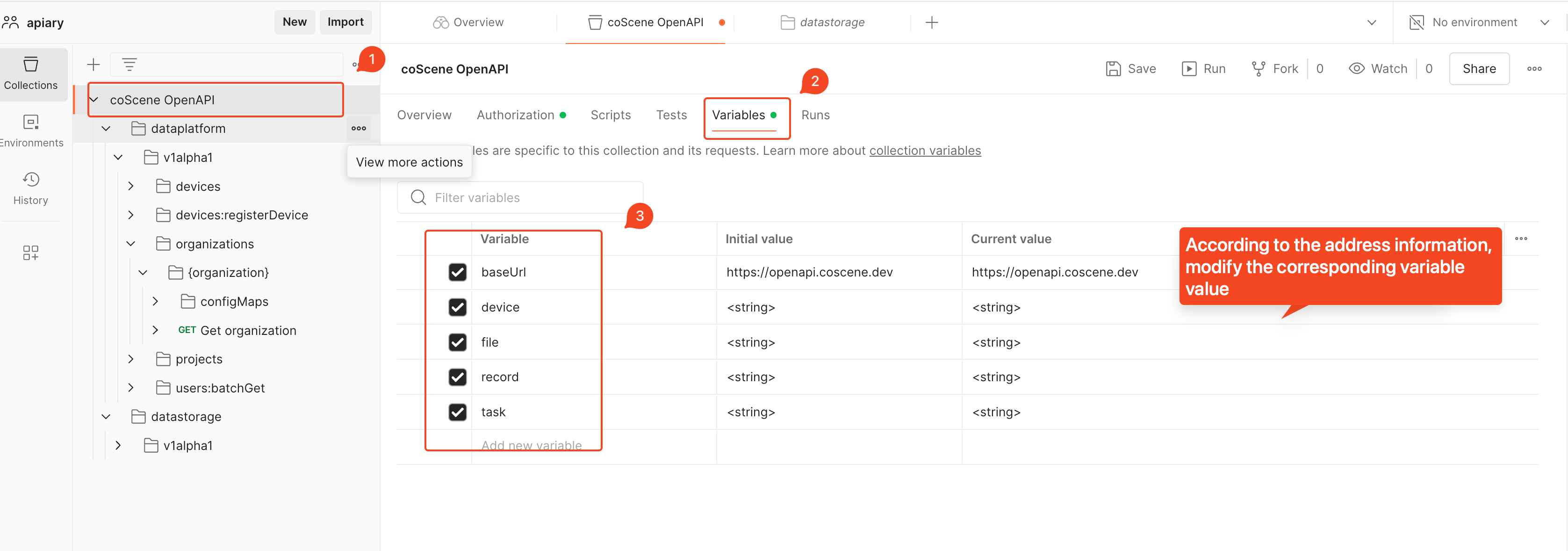The height and width of the screenshot is (551, 1568).
Task: Uncheck the baseUrl variable checkbox
Action: 457,272
